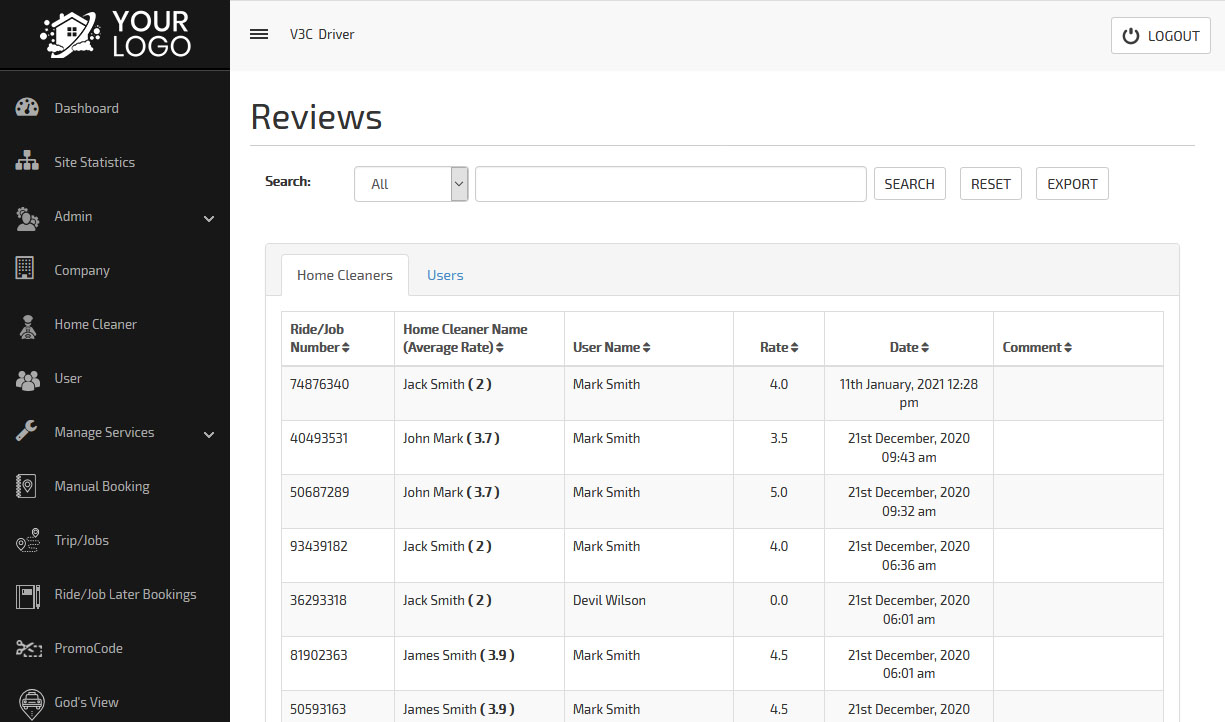The height and width of the screenshot is (722, 1225).
Task: Open Site Statistics menu item
Action: (x=94, y=162)
